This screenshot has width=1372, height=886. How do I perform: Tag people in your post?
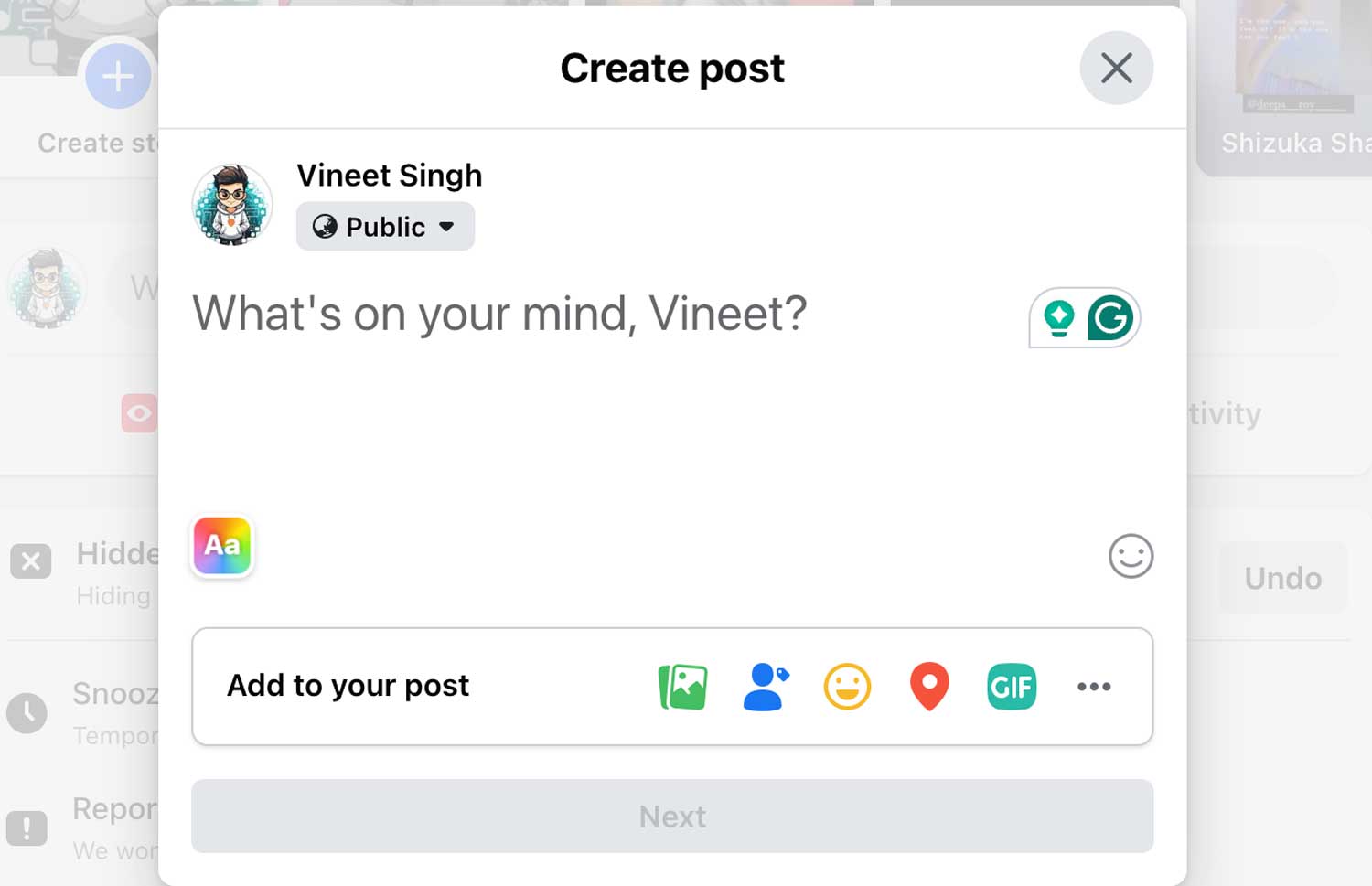(765, 687)
